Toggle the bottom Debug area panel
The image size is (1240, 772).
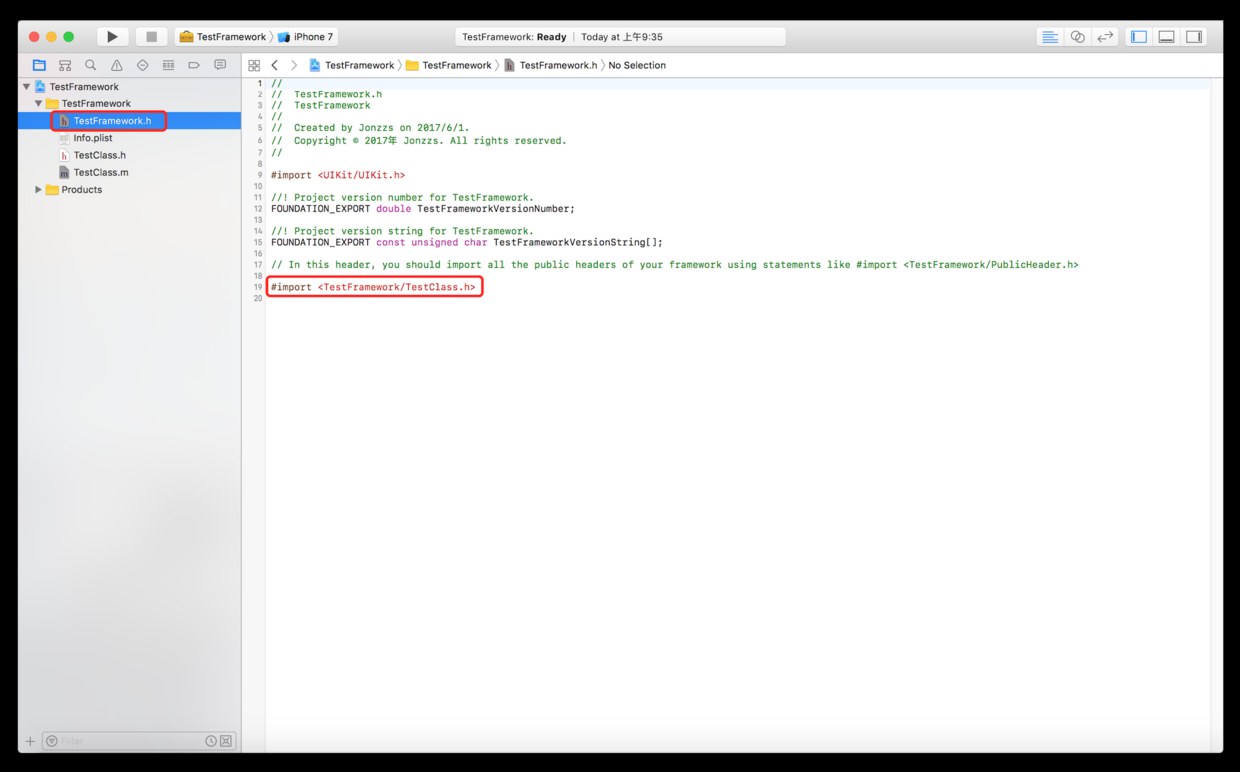click(x=1166, y=37)
